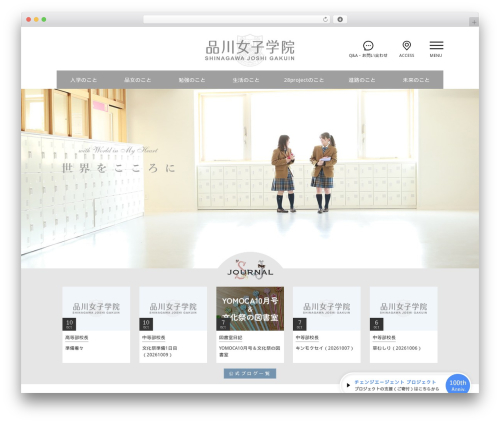Click the キンモクセイ (20261007) post title
This screenshot has width=500, height=423.
point(324,348)
